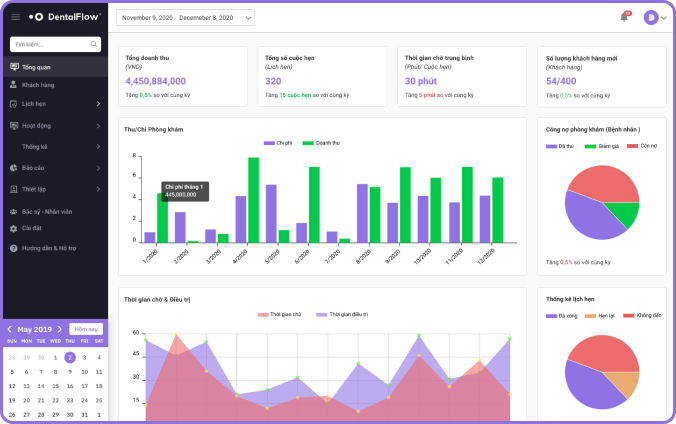
Task: Click the Cài đặt gear icon
Action: click(x=13, y=229)
